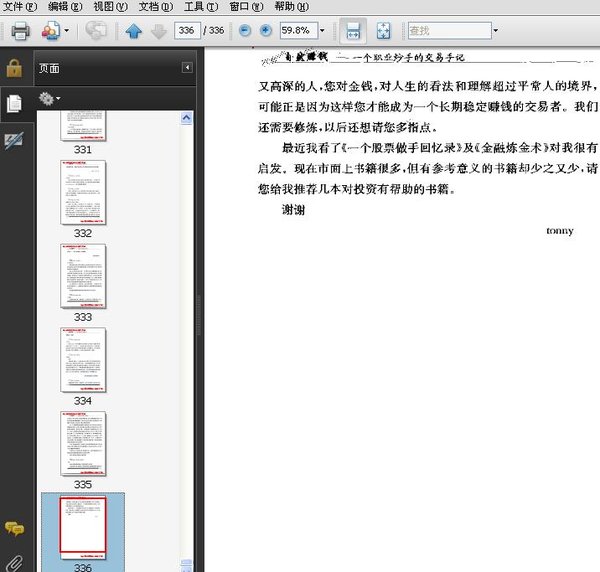Click the total page count / 336

point(214,31)
